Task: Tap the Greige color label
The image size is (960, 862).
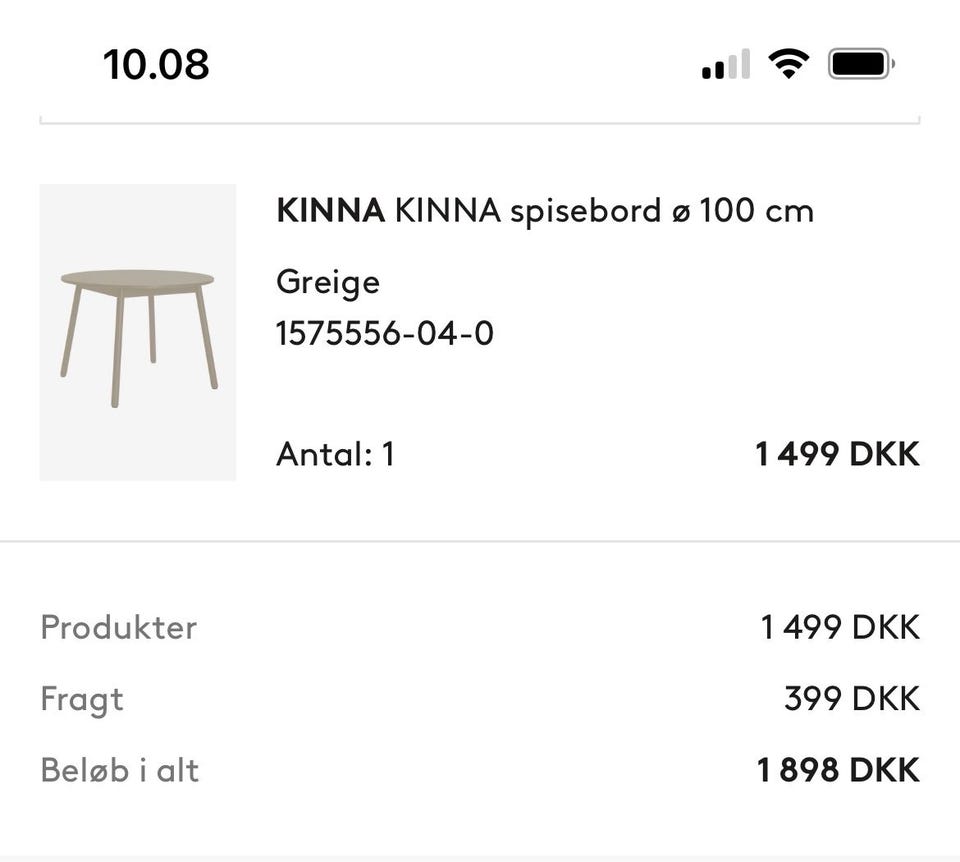Action: click(328, 282)
